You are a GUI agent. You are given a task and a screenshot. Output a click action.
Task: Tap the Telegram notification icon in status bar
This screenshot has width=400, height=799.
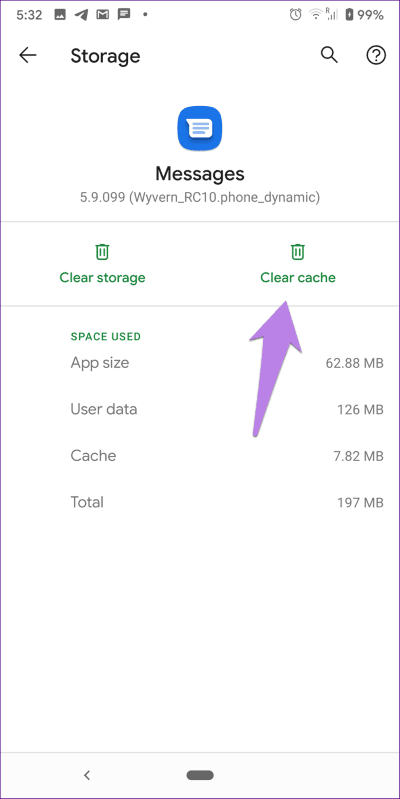pos(81,15)
